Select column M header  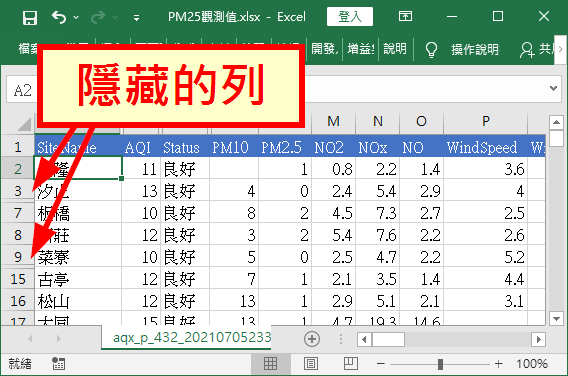(333, 122)
